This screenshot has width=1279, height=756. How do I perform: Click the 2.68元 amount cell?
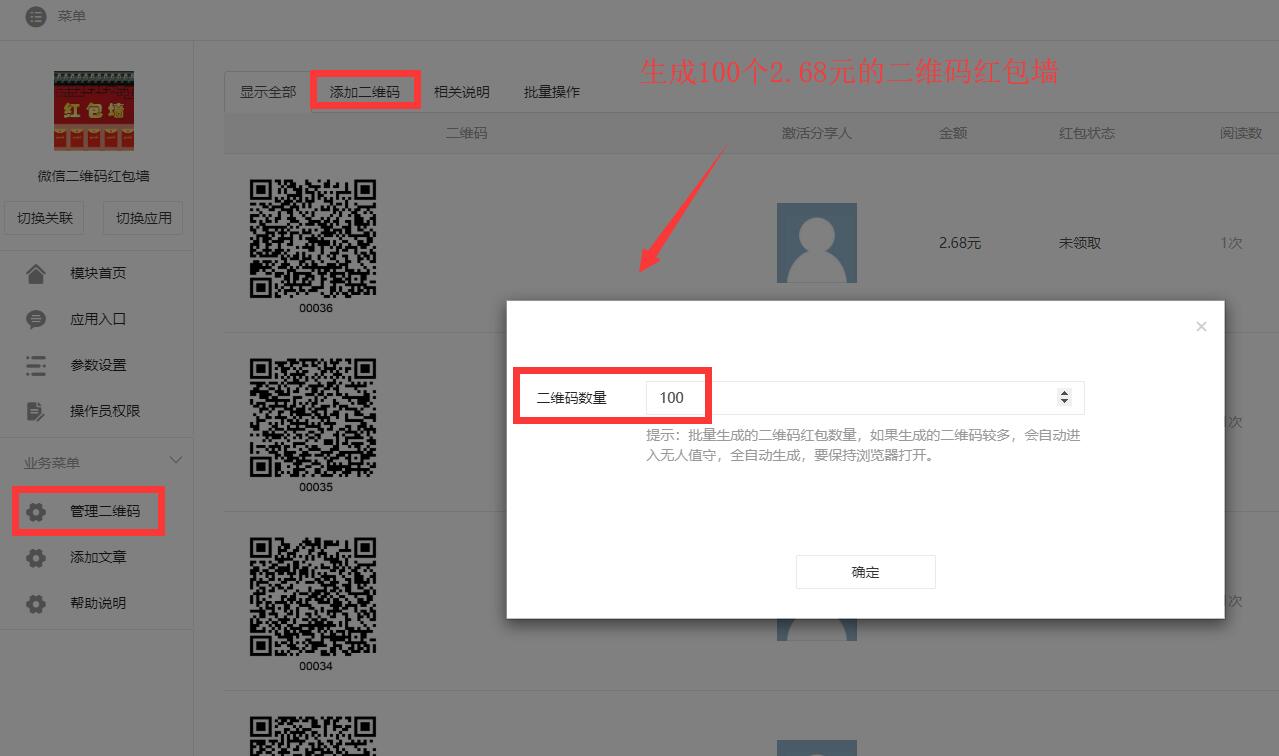[x=960, y=243]
